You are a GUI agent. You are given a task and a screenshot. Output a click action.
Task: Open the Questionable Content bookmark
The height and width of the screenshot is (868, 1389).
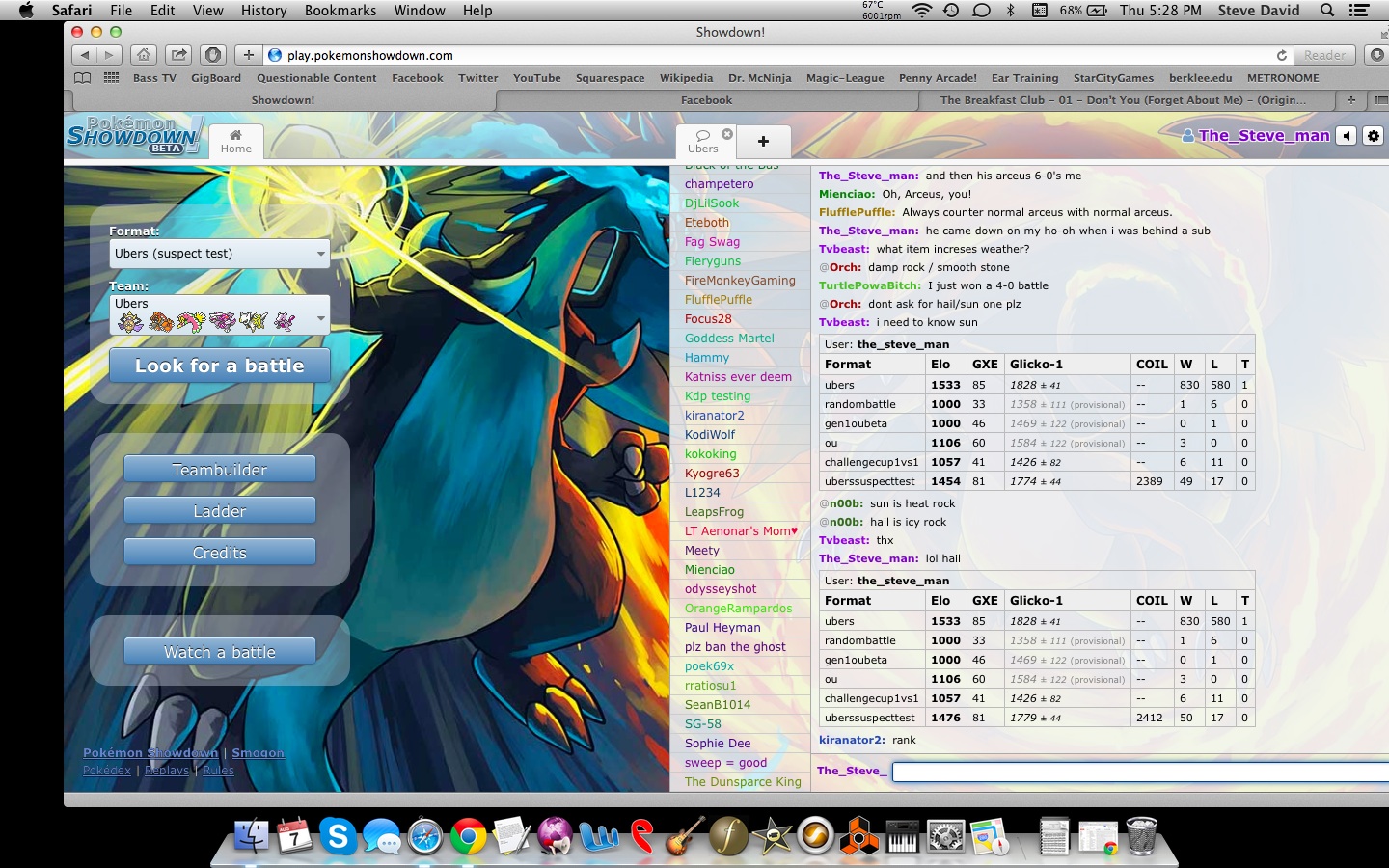[x=316, y=78]
